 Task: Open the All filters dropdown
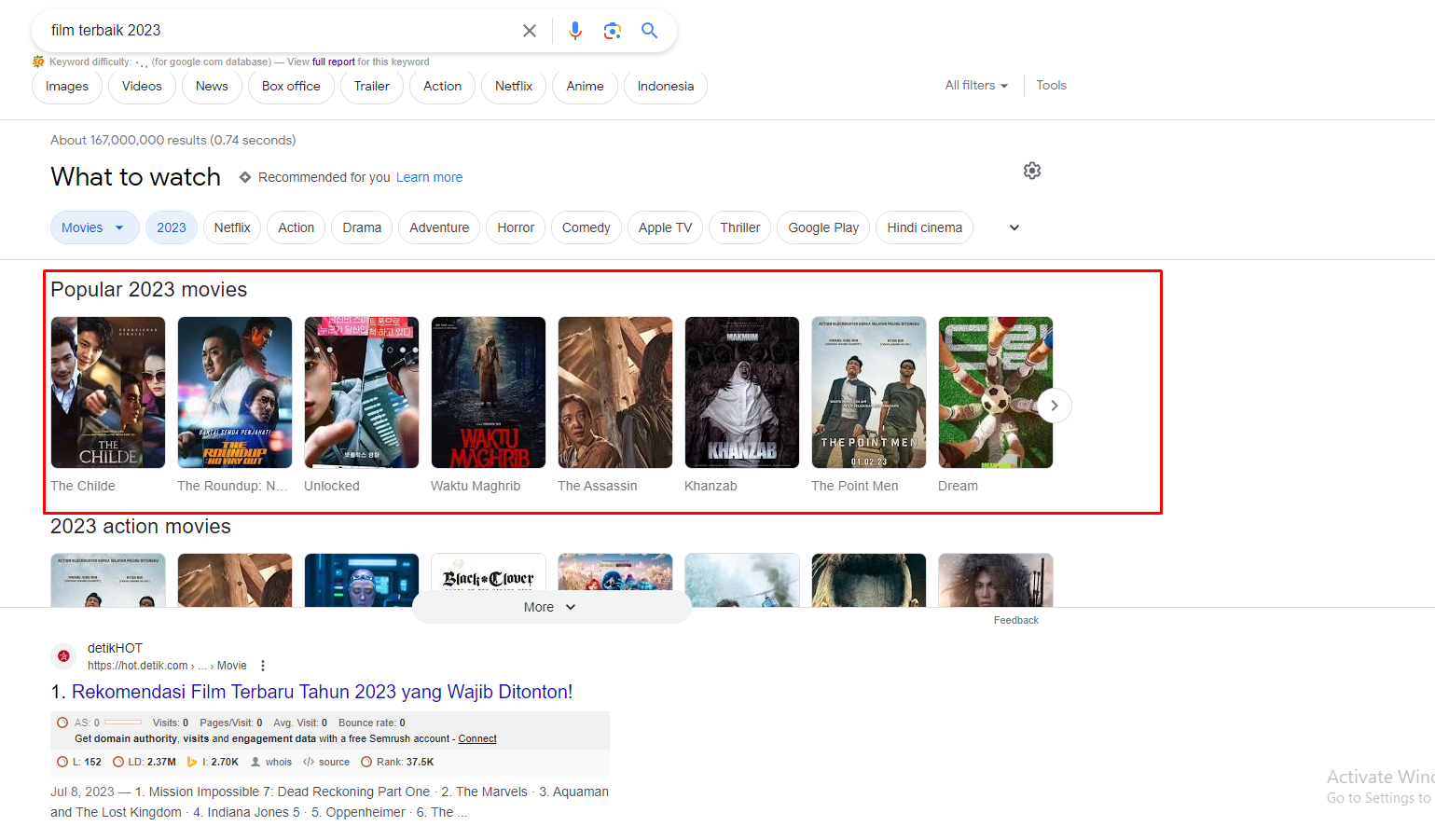975,85
